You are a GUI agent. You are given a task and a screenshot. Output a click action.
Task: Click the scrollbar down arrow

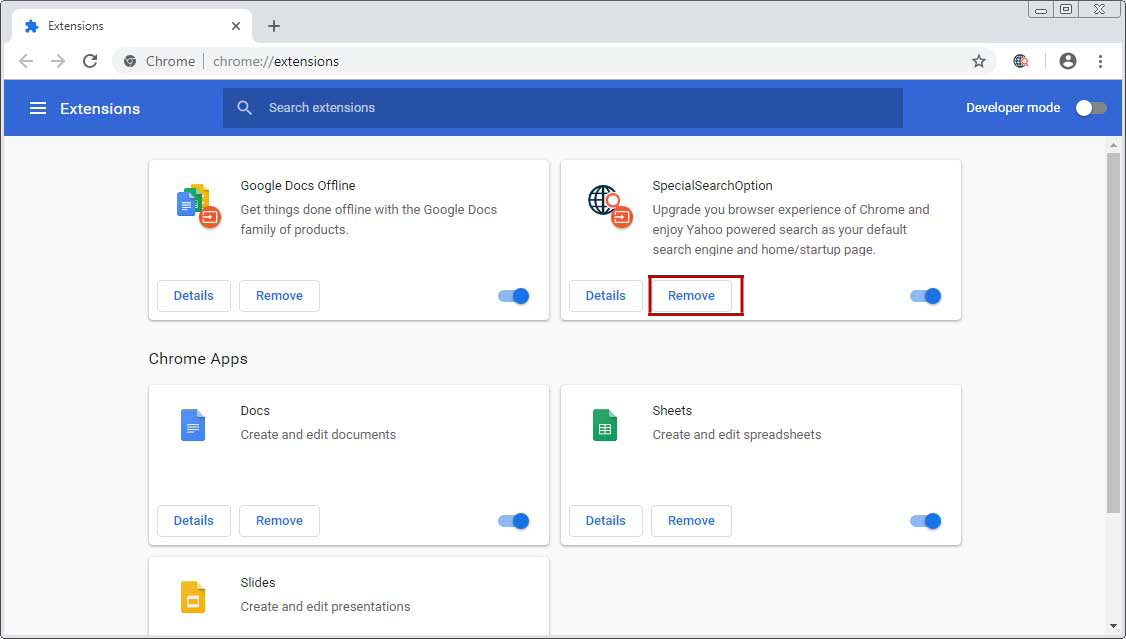[x=1113, y=627]
